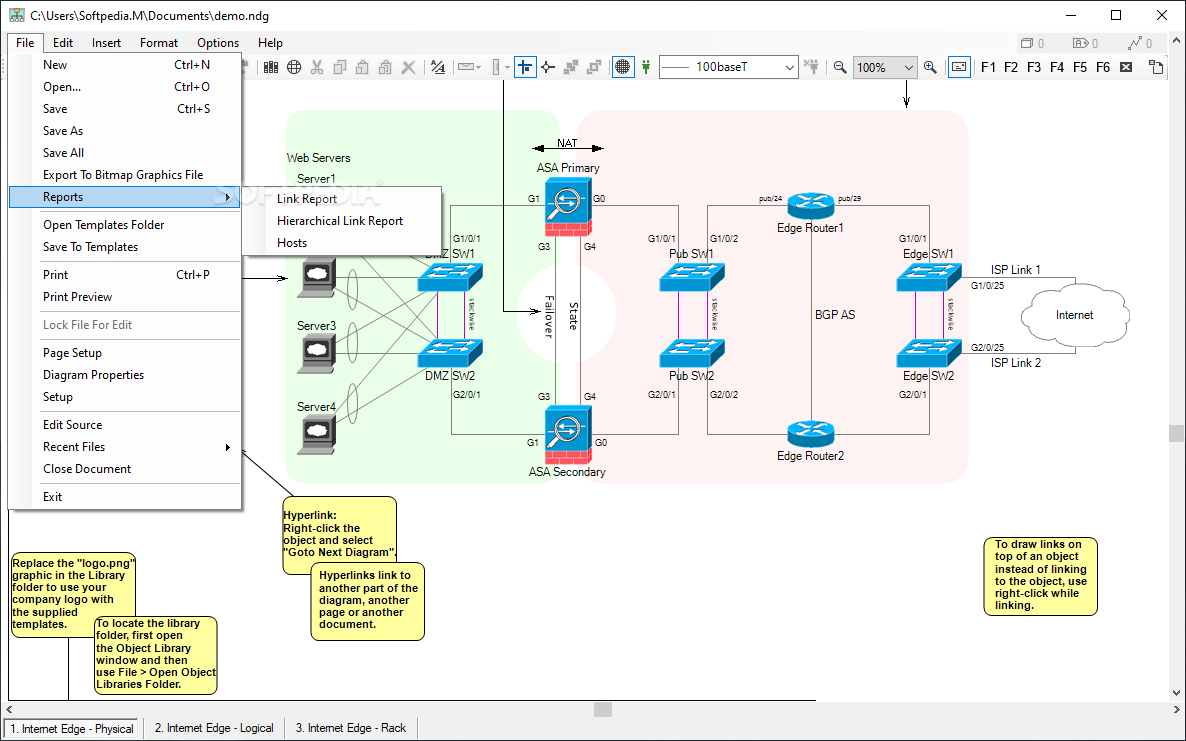Open the Edit menu
Screen dimensions: 1186x741
coord(64,43)
